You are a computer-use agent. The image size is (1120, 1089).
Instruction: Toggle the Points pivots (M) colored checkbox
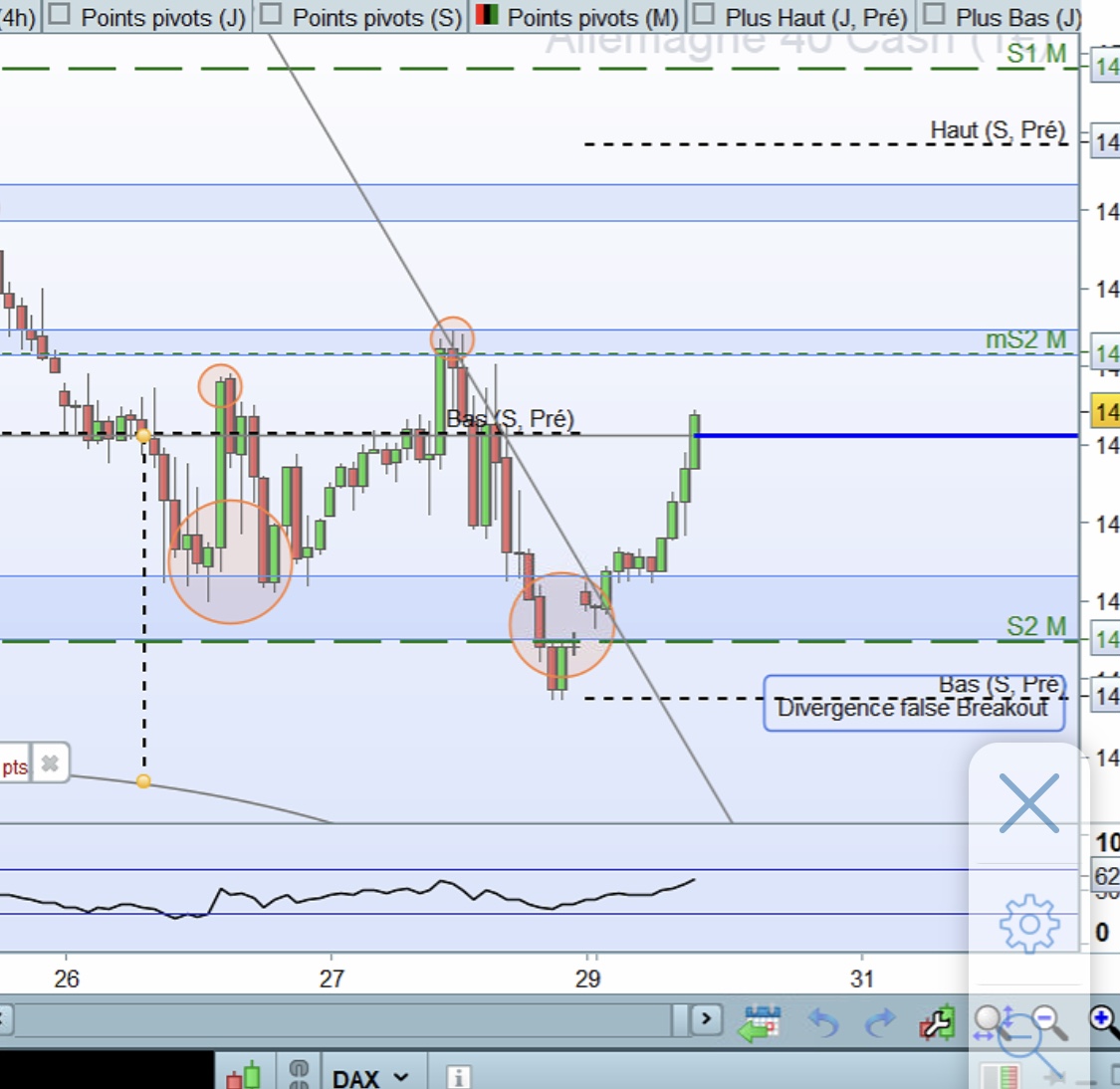(x=487, y=14)
